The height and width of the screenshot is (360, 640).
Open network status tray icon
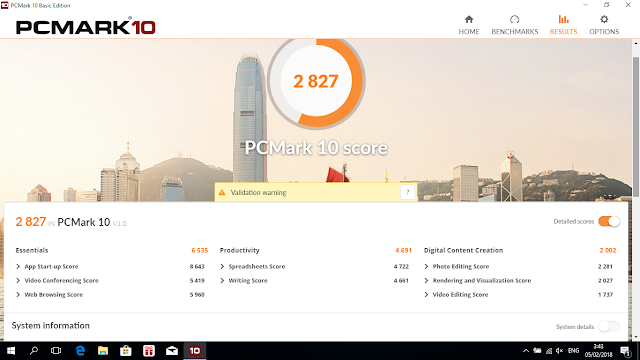pyautogui.click(x=549, y=351)
